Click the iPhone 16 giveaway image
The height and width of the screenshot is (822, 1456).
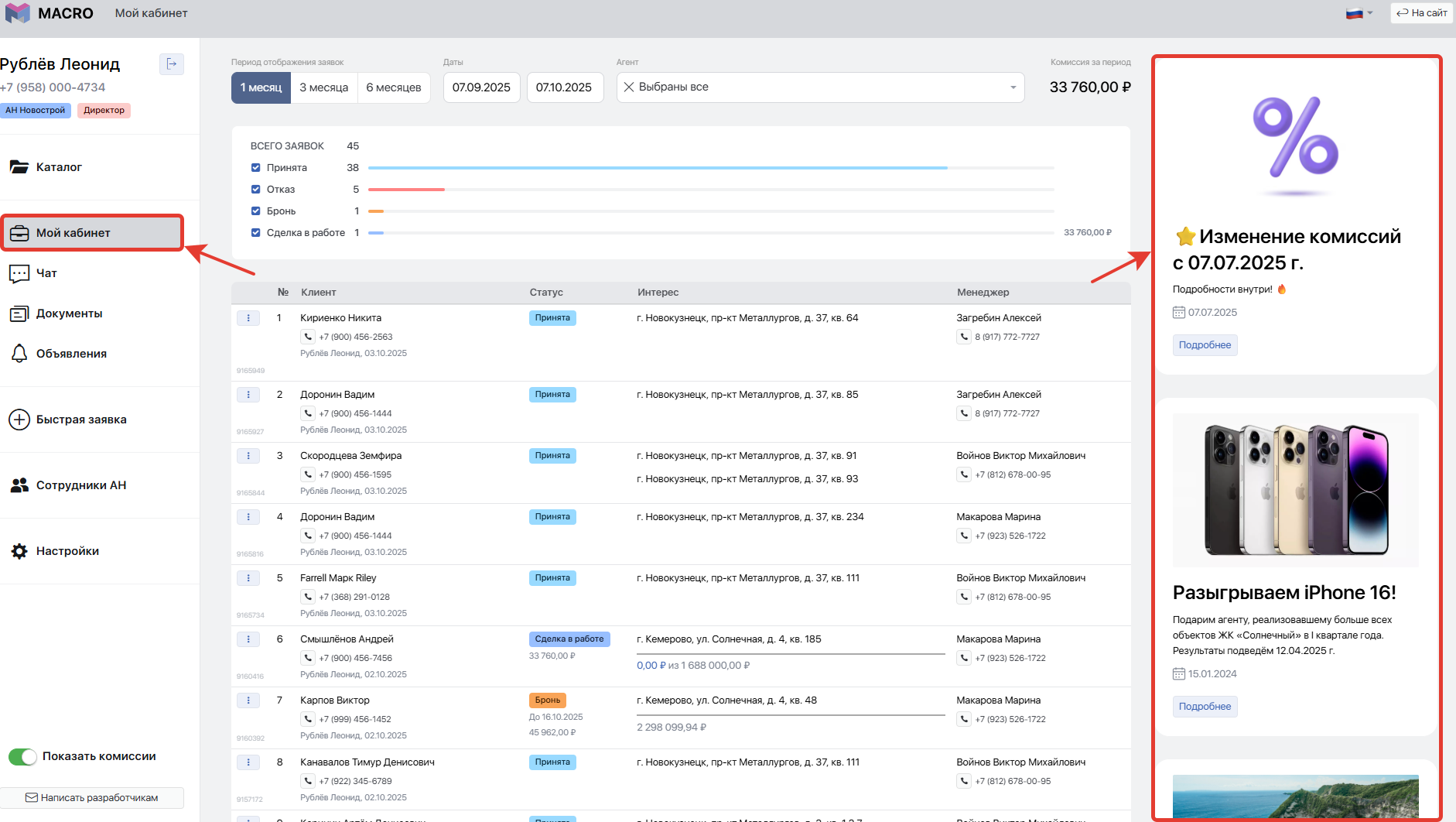(x=1295, y=491)
